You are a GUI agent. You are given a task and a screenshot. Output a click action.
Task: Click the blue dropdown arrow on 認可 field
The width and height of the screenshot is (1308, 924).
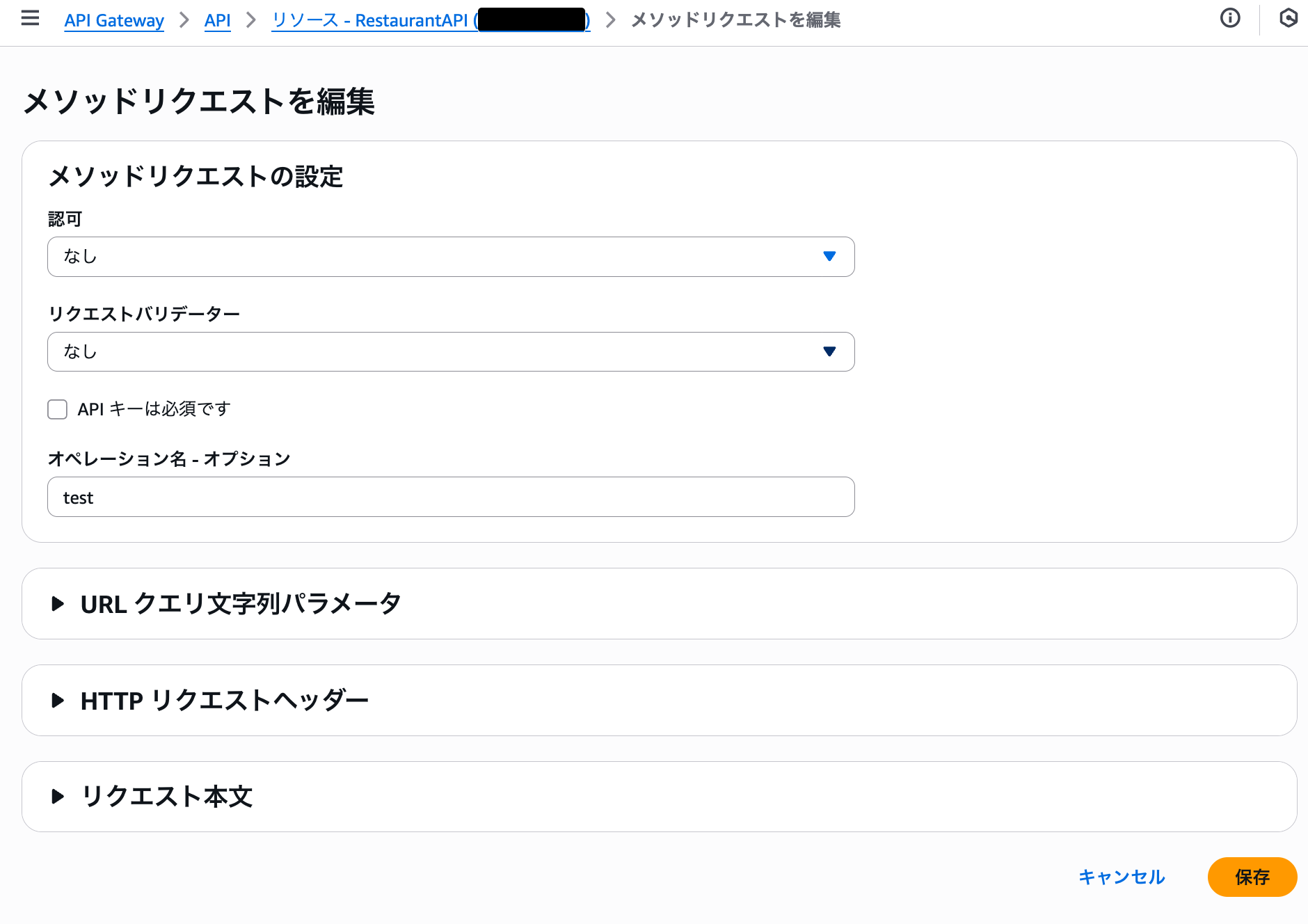coord(829,256)
